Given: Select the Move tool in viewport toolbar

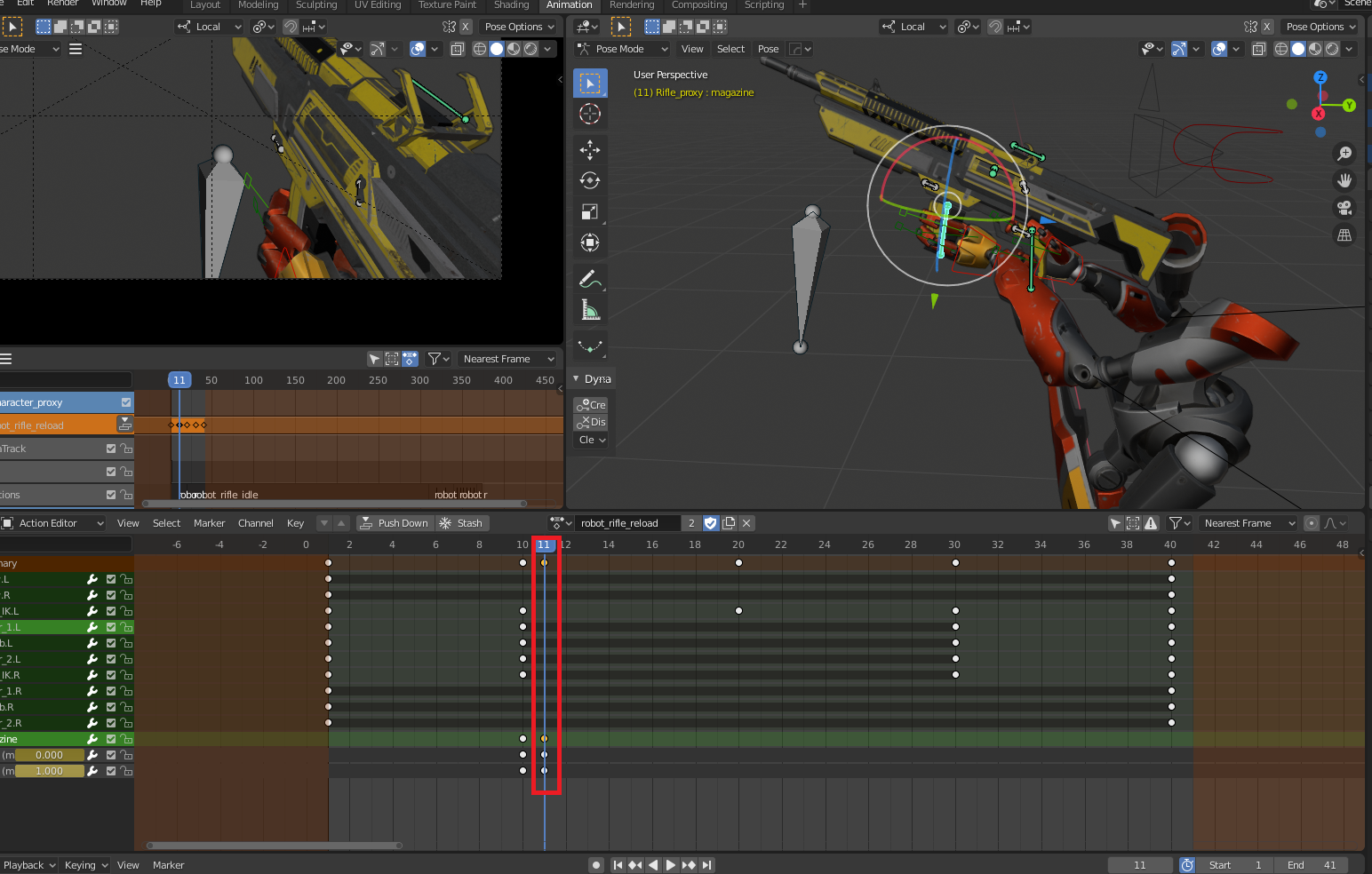Looking at the screenshot, I should 590,149.
